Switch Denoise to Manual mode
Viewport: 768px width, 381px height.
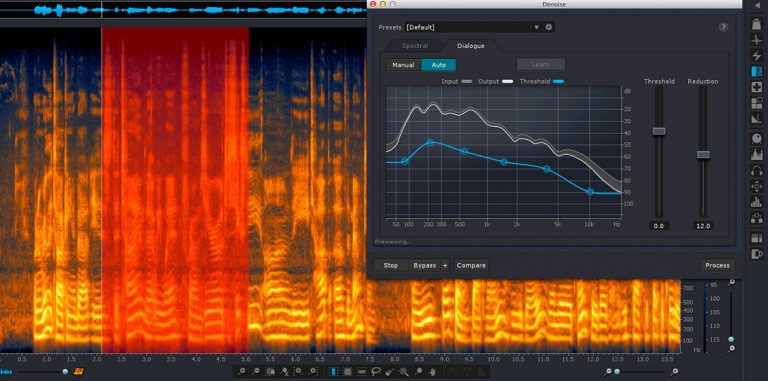(x=403, y=65)
